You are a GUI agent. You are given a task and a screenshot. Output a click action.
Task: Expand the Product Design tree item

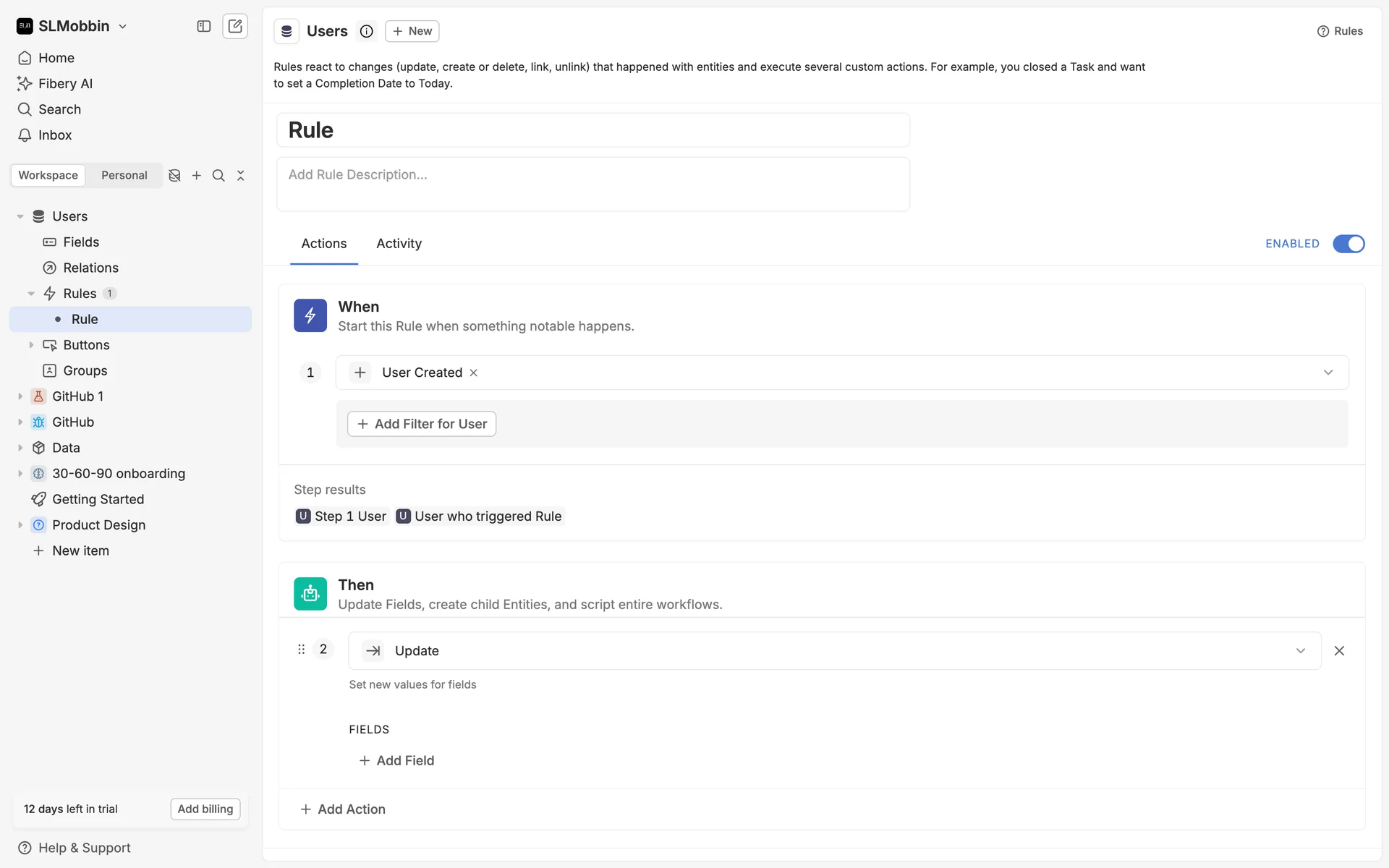[x=20, y=525]
